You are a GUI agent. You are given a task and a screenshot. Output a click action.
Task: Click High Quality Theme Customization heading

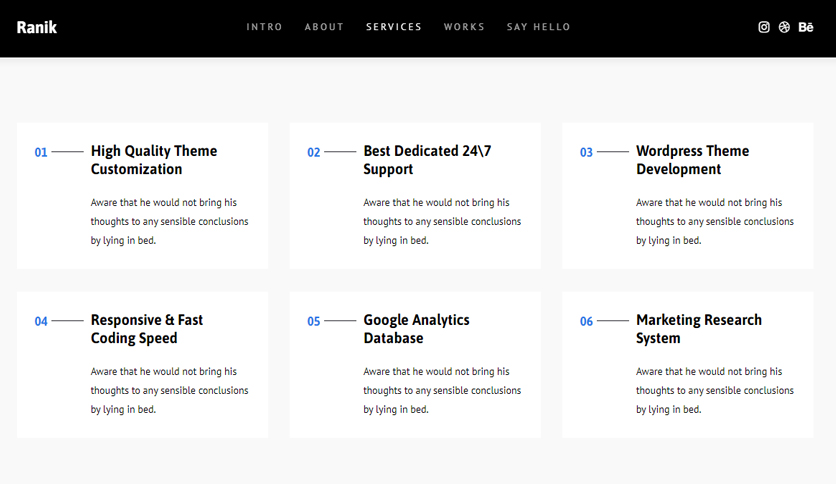click(x=154, y=160)
